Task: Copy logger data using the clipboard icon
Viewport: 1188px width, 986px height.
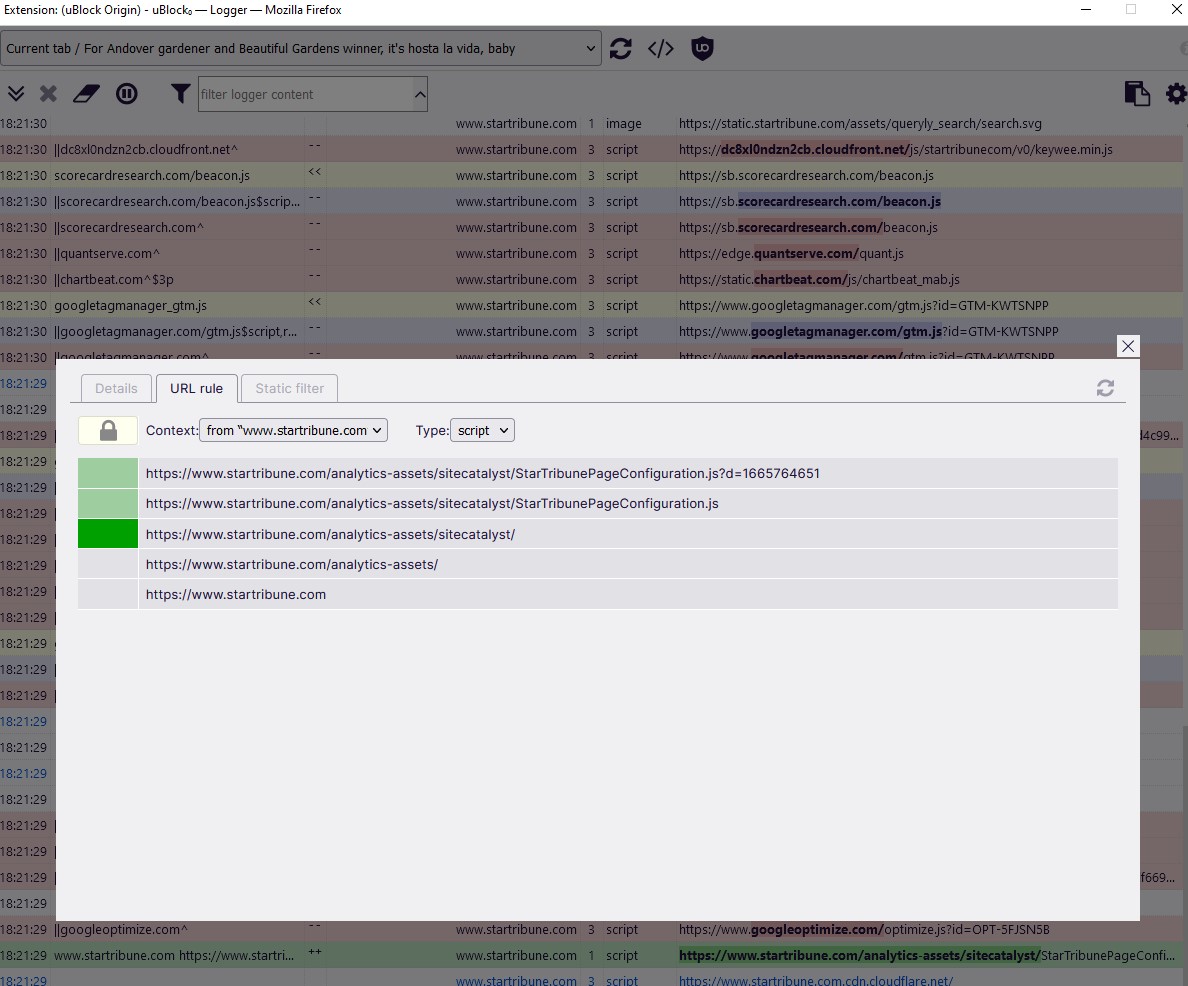Action: (x=1137, y=93)
